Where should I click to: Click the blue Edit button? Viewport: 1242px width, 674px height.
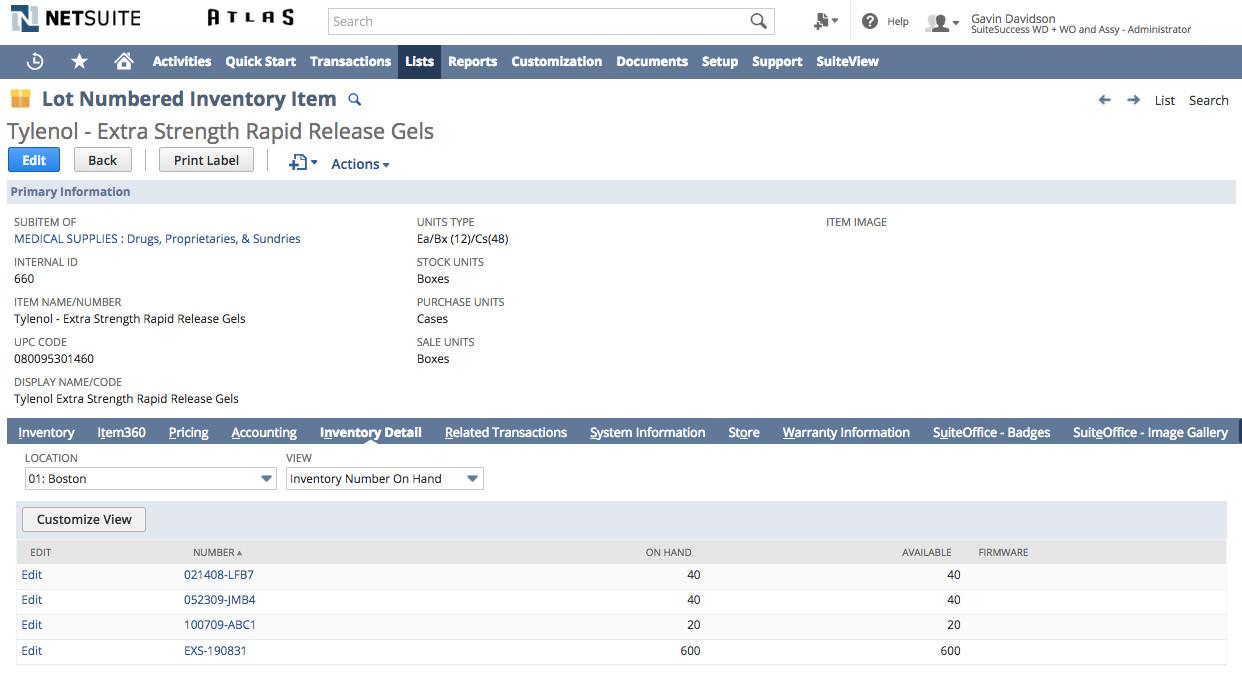click(34, 160)
